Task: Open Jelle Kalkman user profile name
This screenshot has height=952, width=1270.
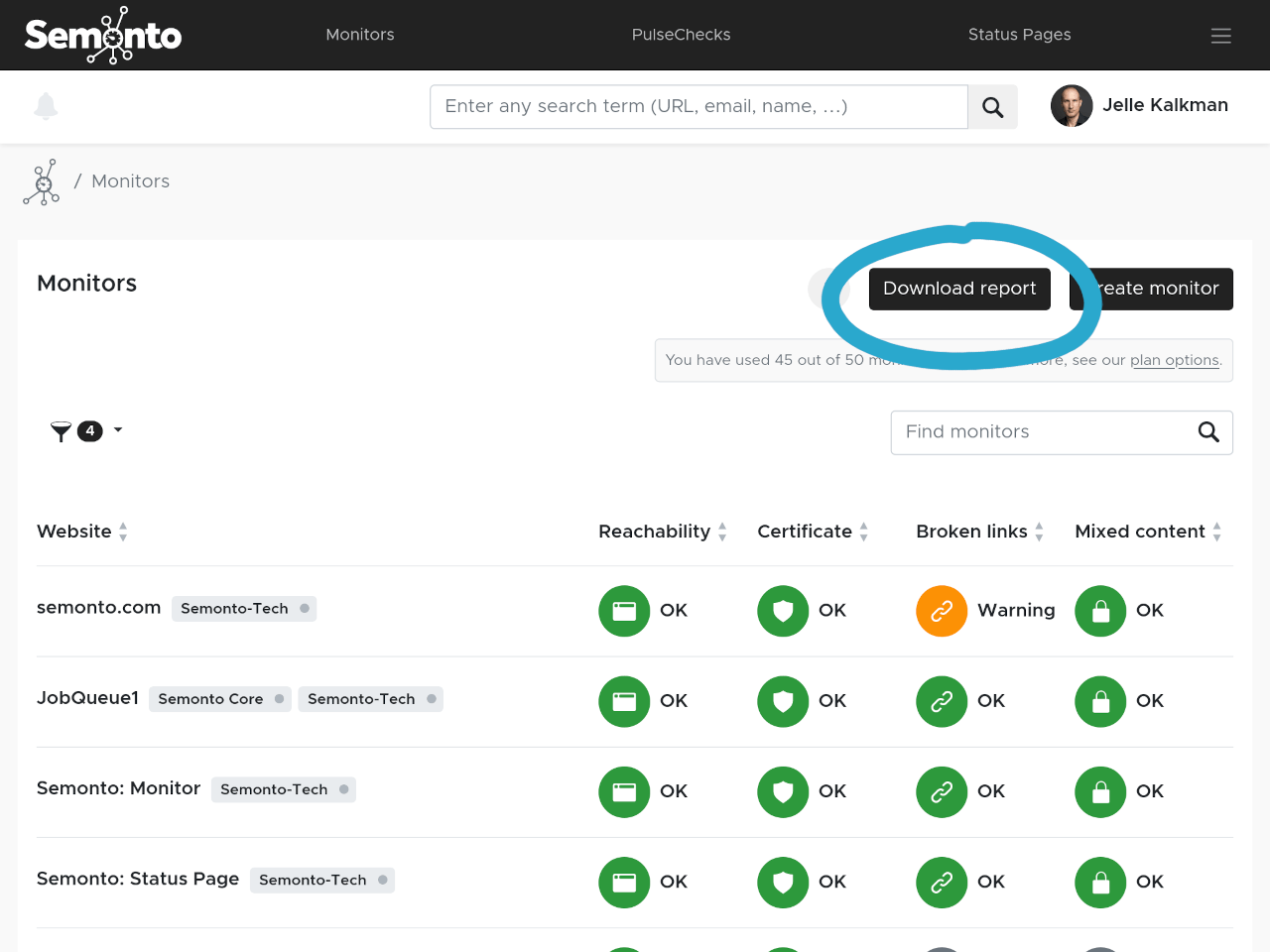Action: pos(1165,105)
